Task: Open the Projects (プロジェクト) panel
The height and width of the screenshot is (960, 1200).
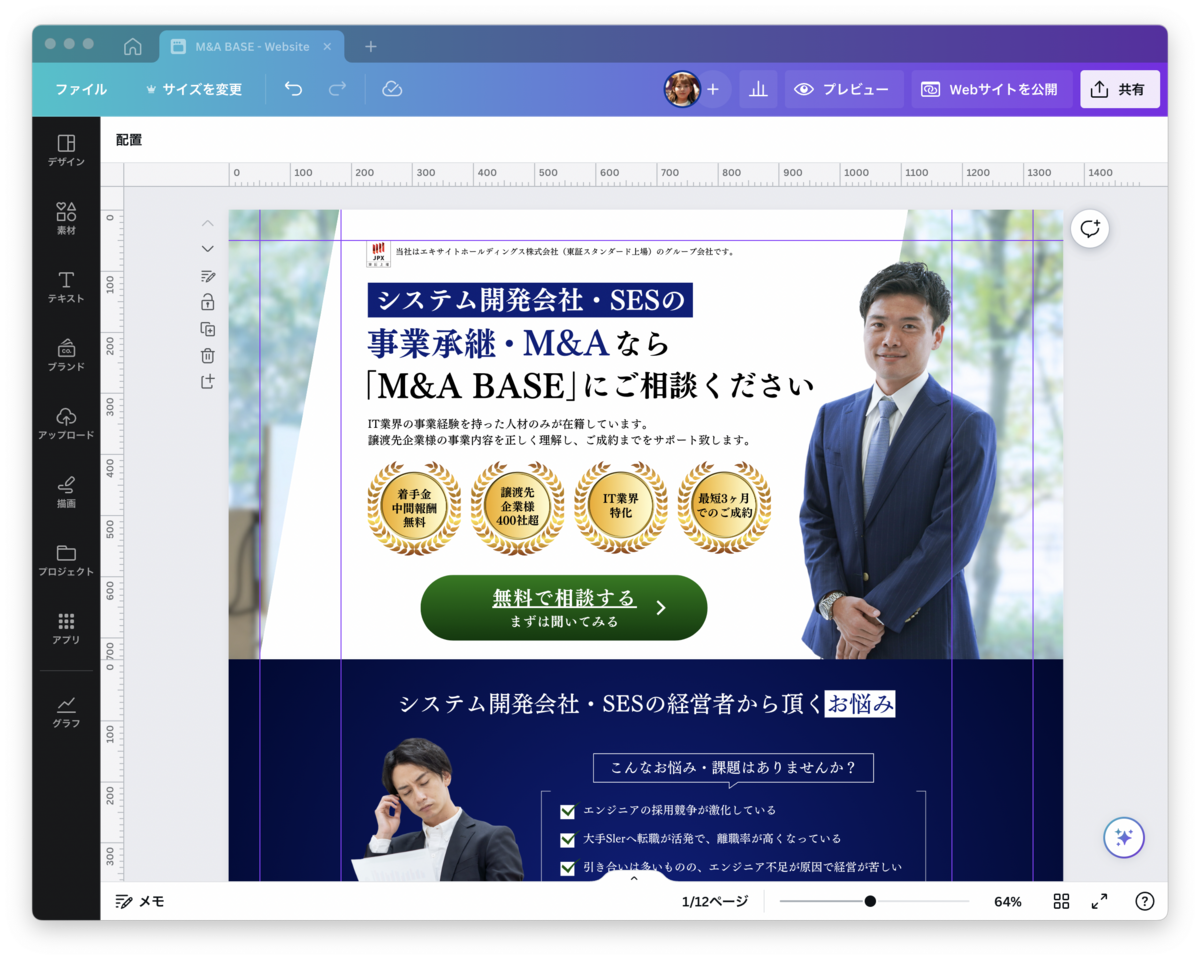Action: (x=66, y=560)
